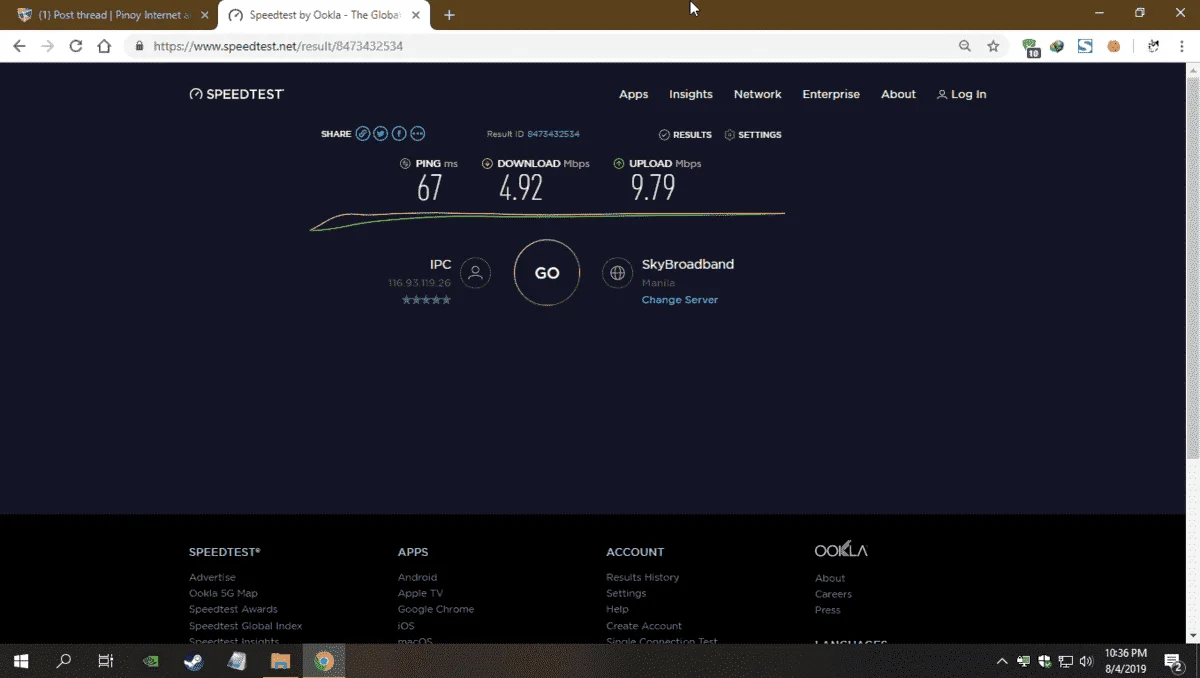
Task: Open the Results view
Action: coord(685,134)
